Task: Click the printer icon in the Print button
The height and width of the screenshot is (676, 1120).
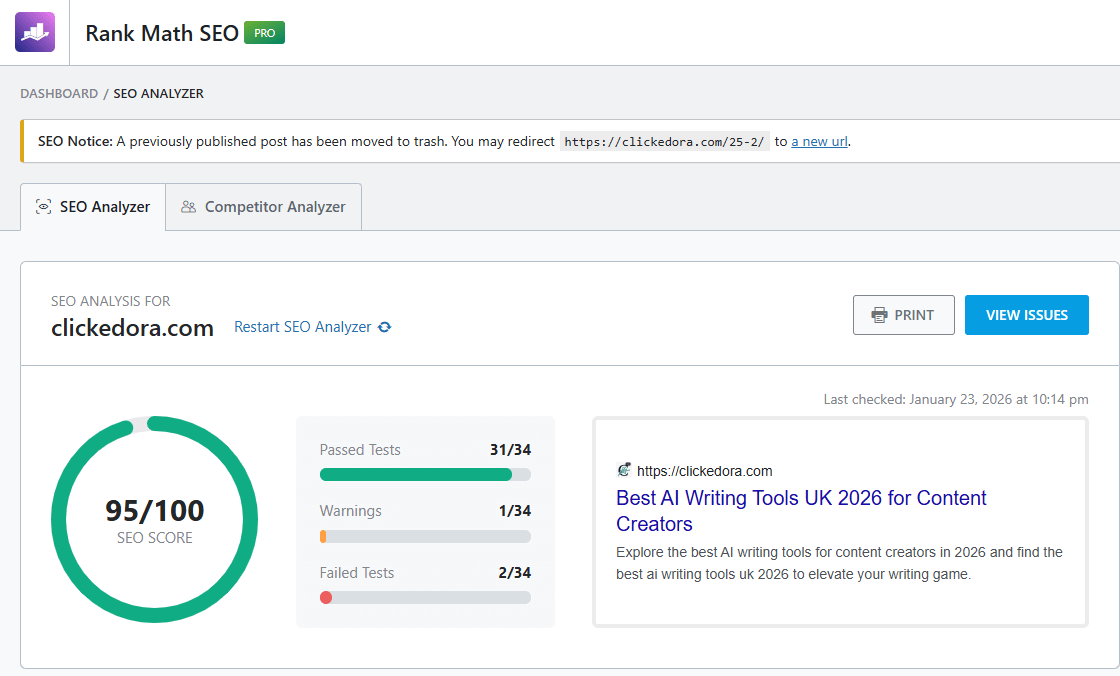Action: coord(879,315)
